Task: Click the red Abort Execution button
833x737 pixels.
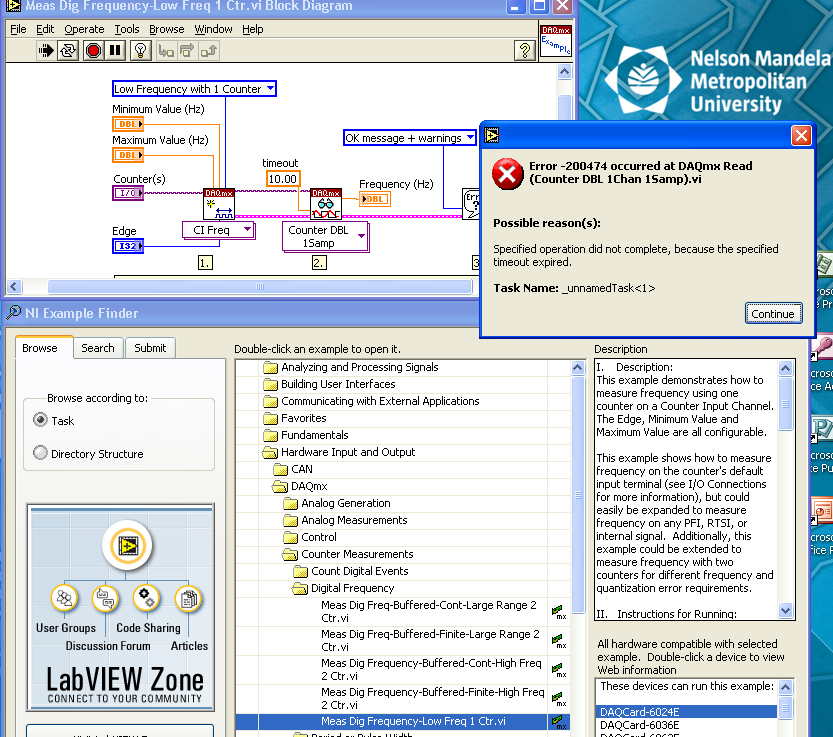Action: click(94, 51)
